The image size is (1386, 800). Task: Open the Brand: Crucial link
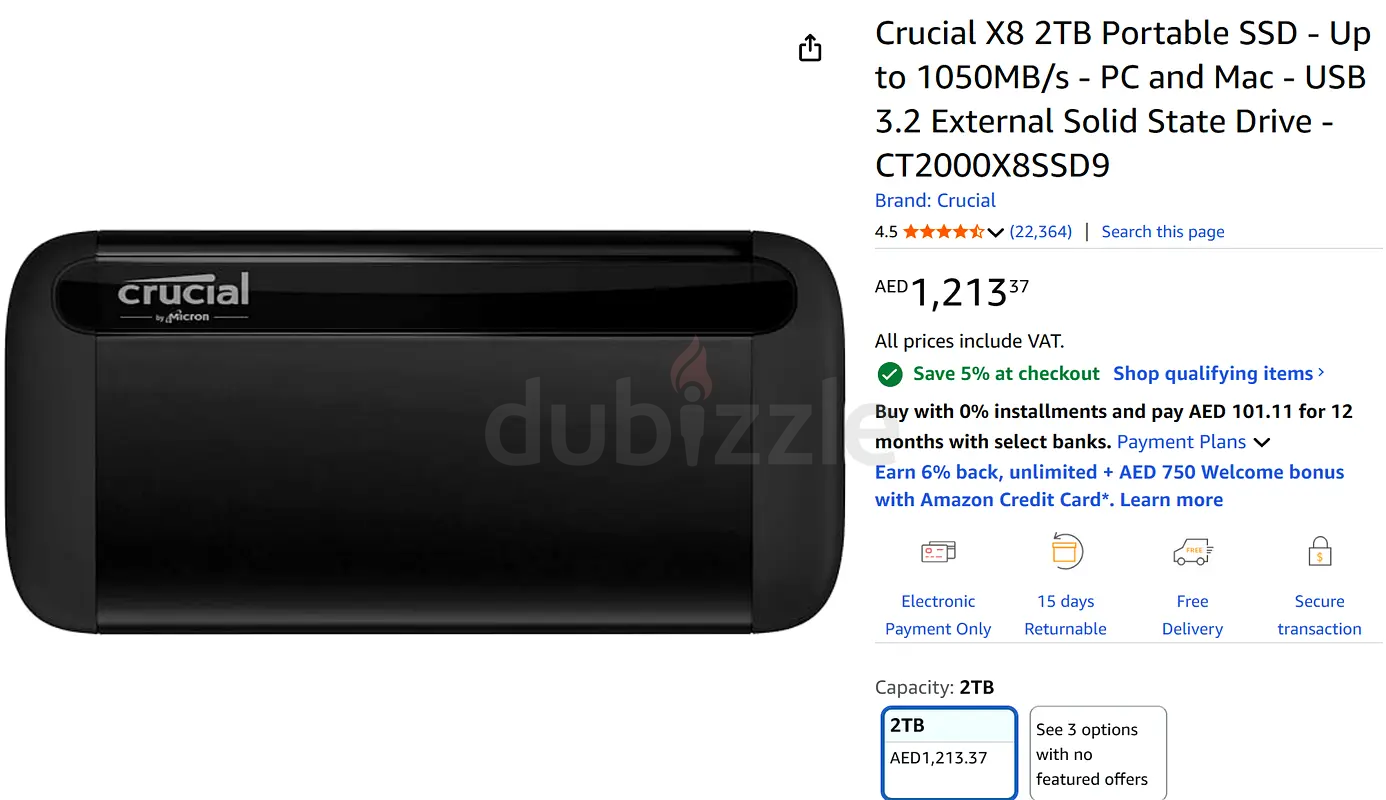point(935,200)
